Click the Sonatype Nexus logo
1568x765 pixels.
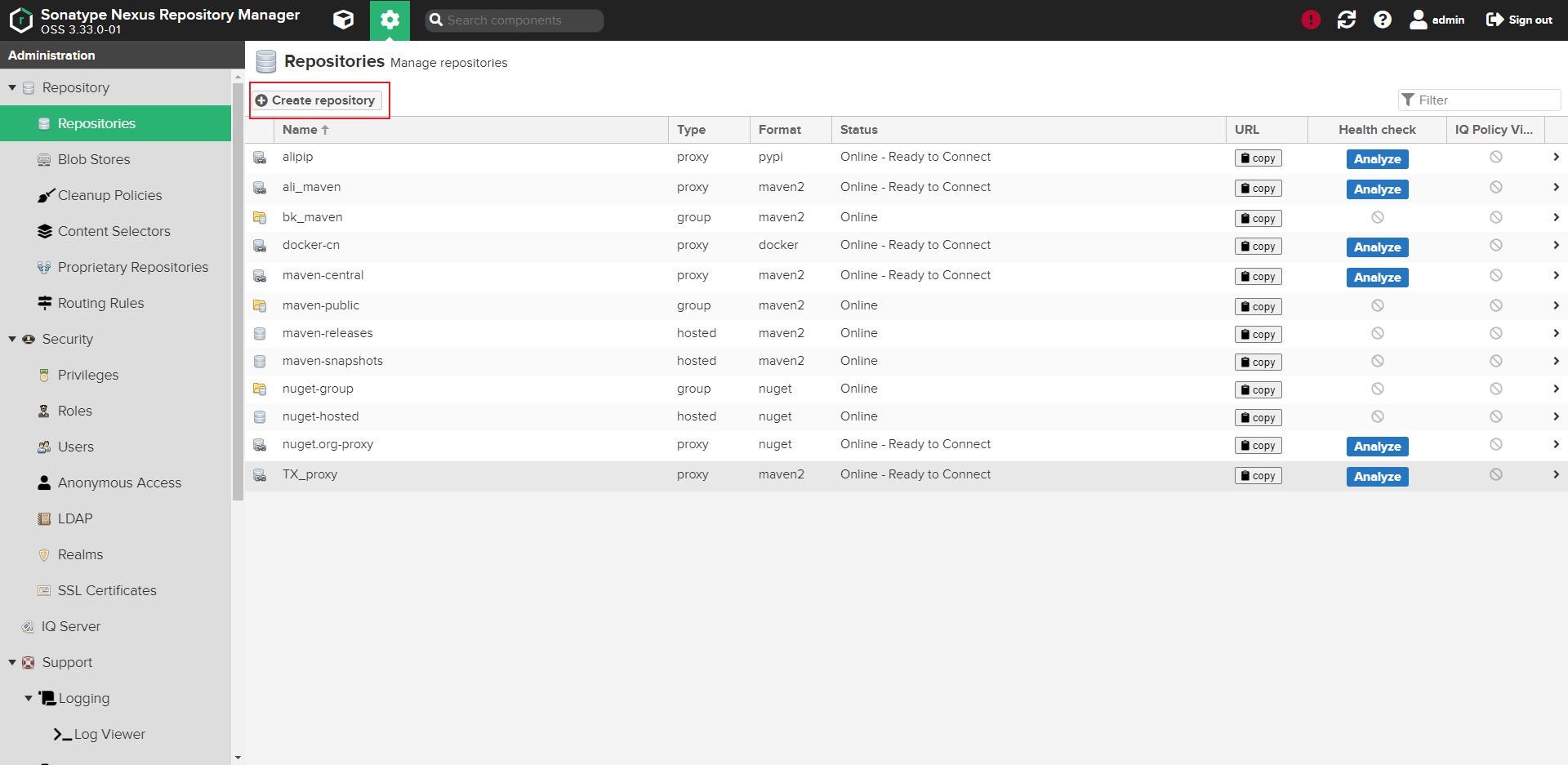20,20
